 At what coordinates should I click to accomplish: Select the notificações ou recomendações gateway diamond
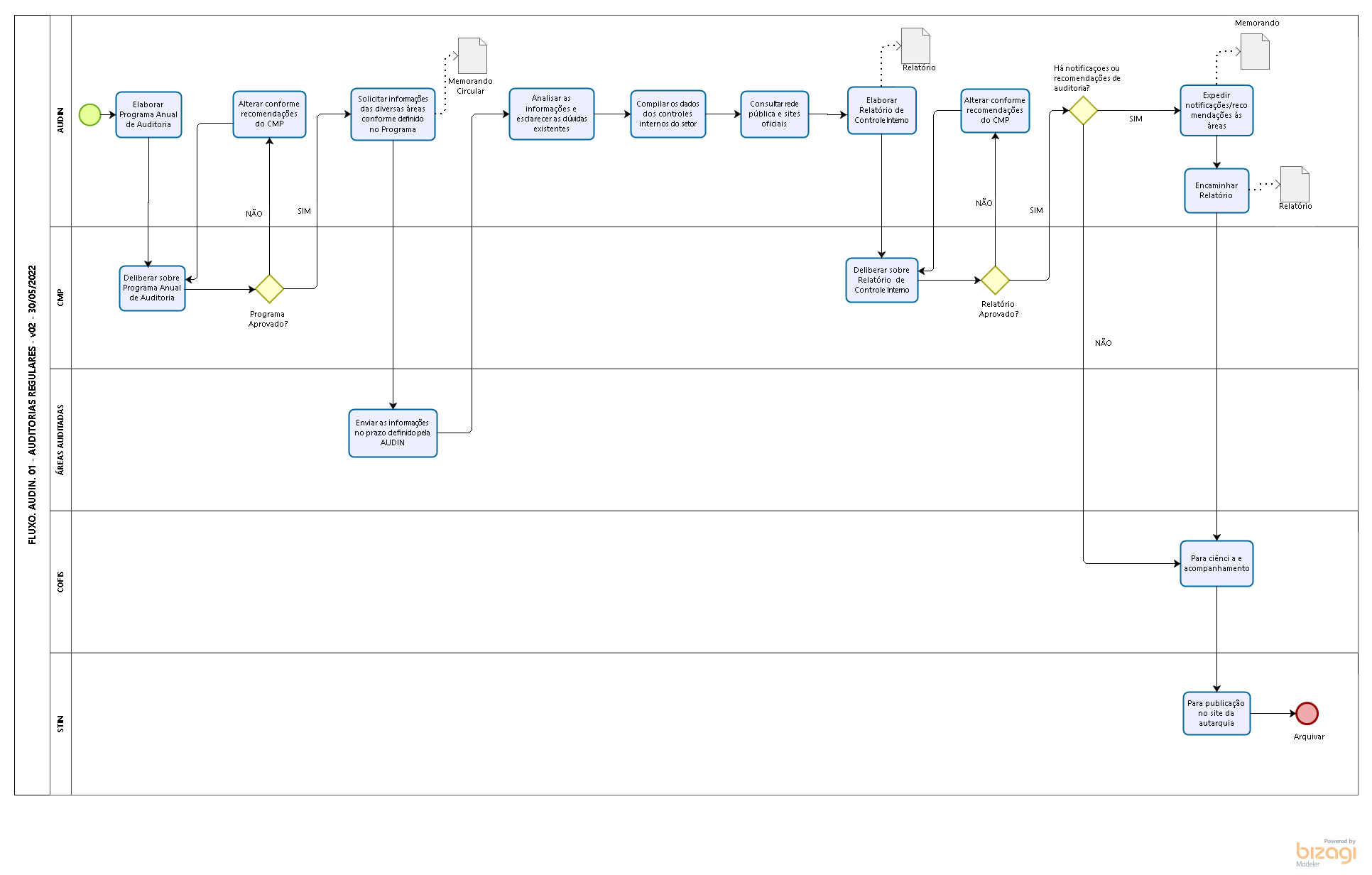coord(1083,110)
